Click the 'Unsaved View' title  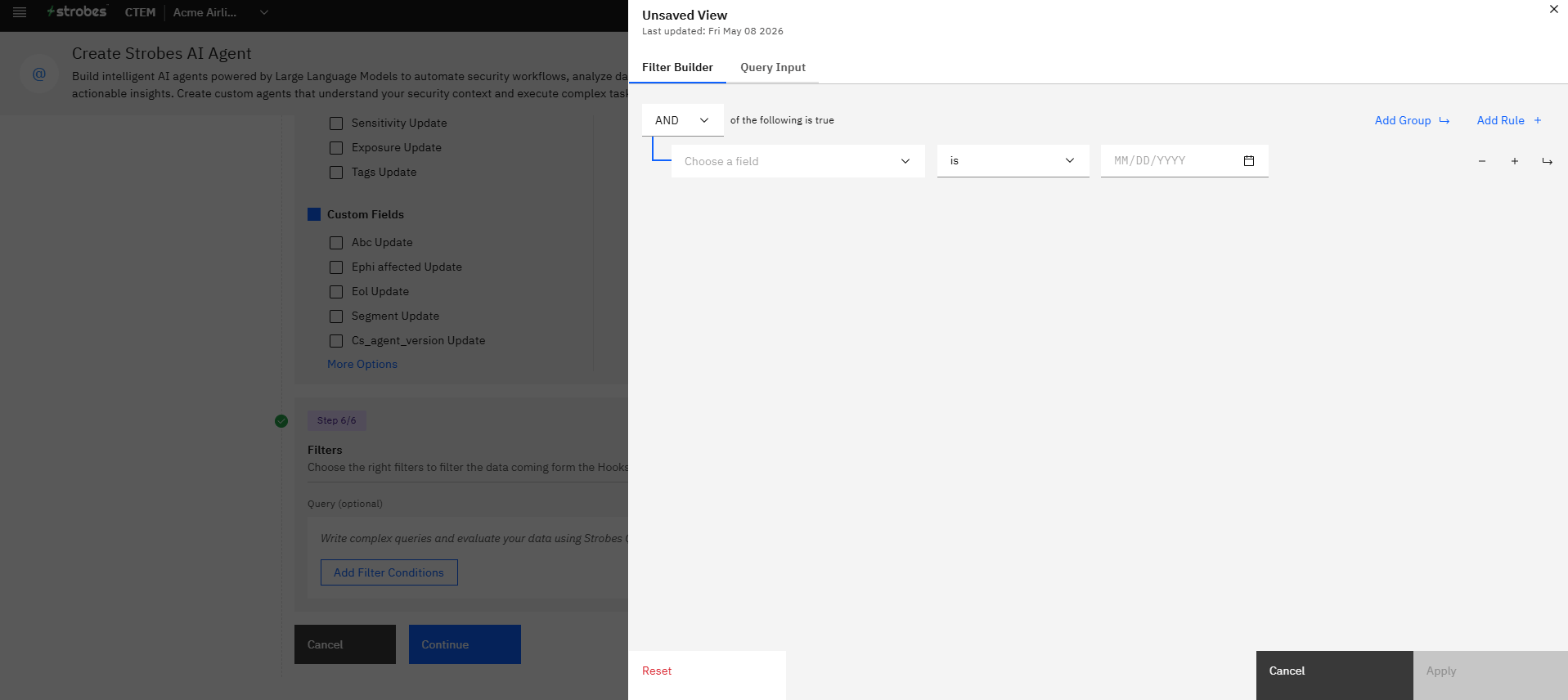coord(685,15)
